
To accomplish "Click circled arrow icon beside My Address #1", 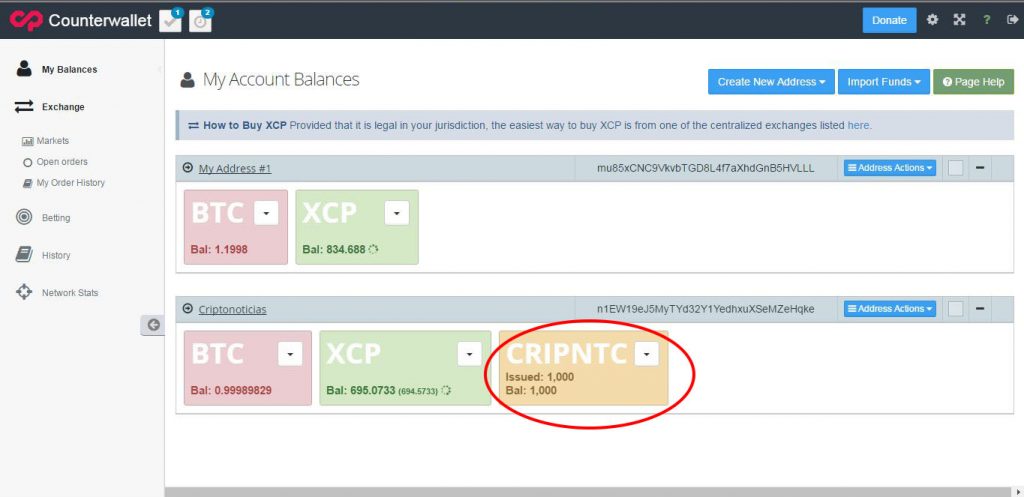I will (188, 168).
